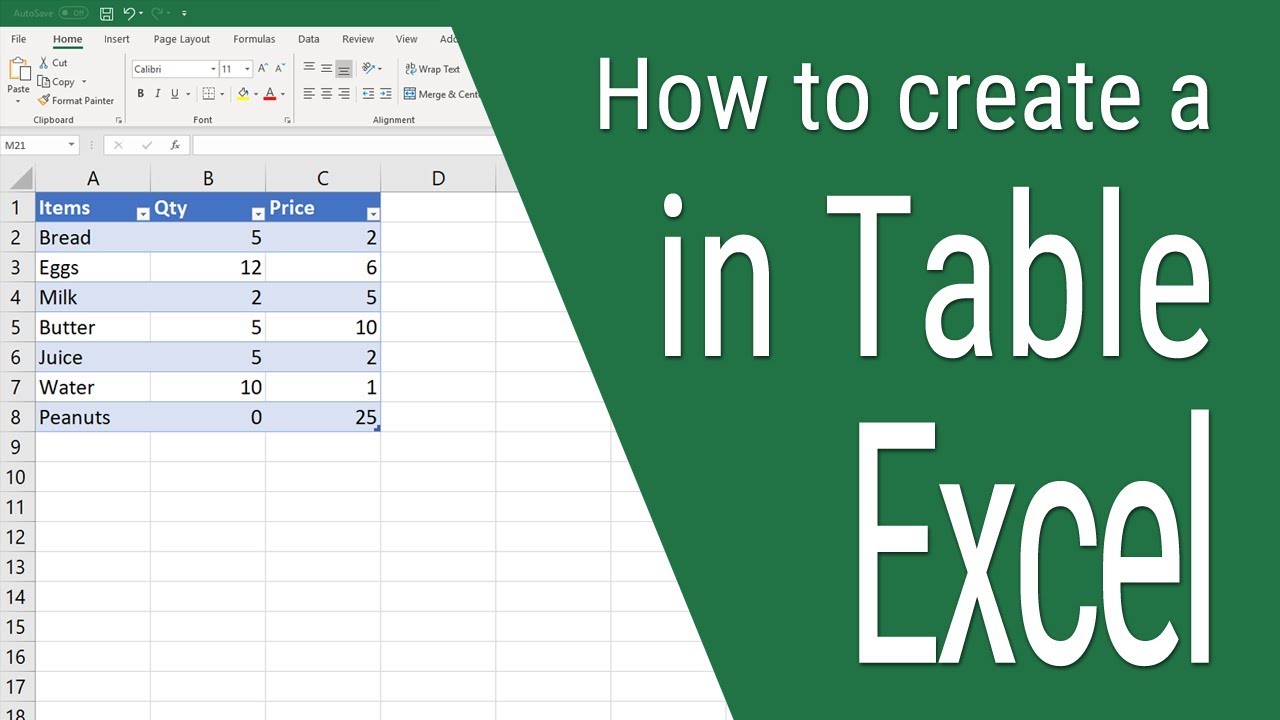
Task: Expand the Font Color palette arrow
Action: point(283,94)
